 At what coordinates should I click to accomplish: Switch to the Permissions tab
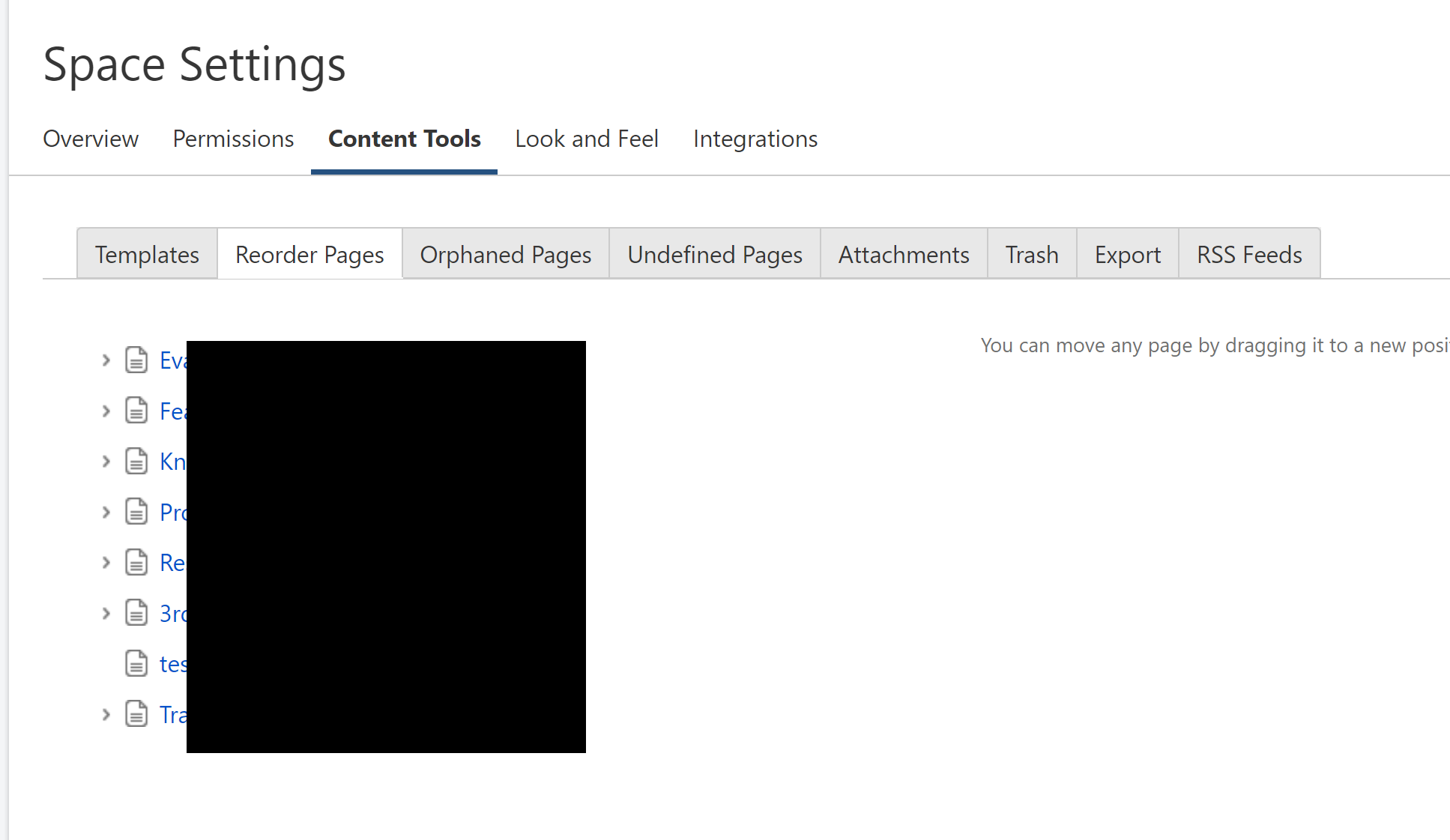[x=233, y=139]
